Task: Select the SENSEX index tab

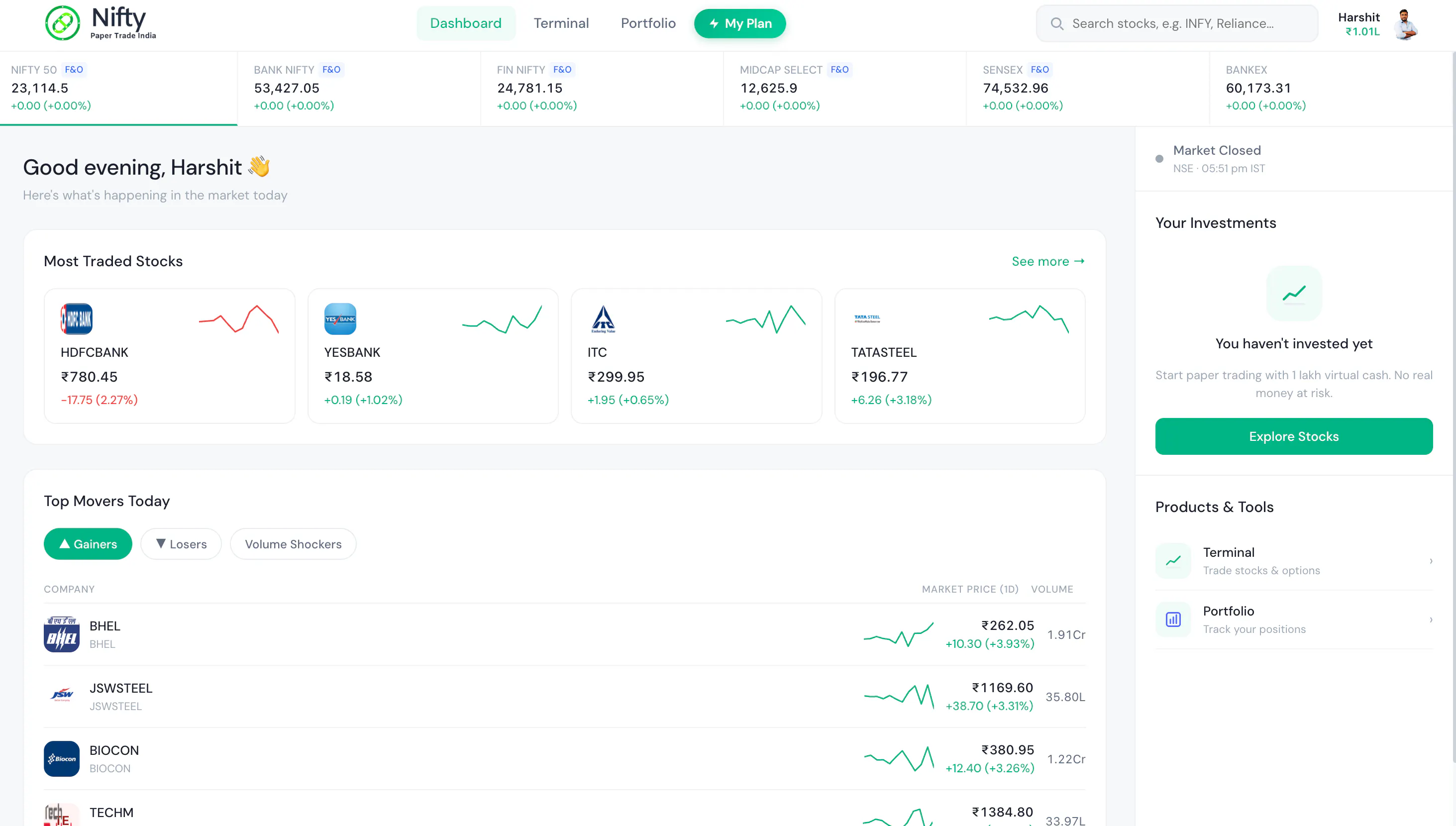Action: [1088, 88]
